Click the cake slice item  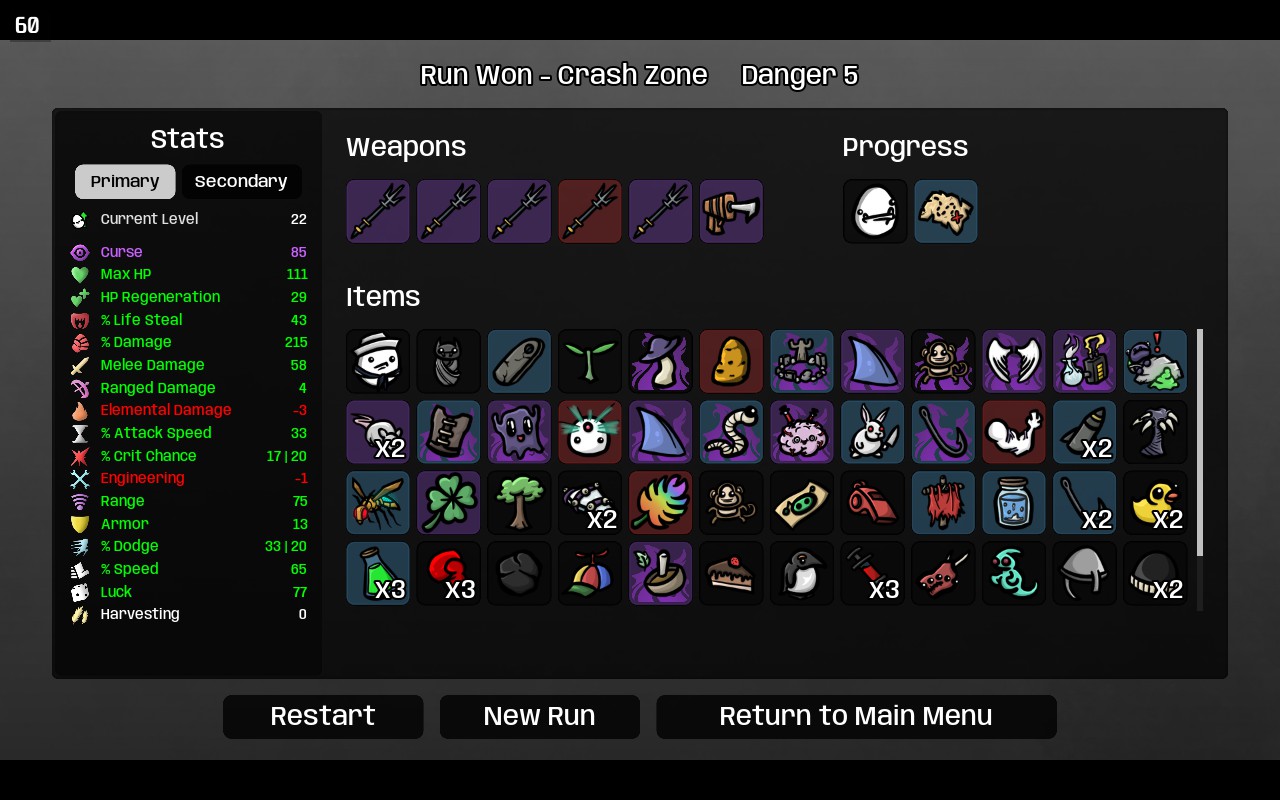pyautogui.click(x=731, y=574)
